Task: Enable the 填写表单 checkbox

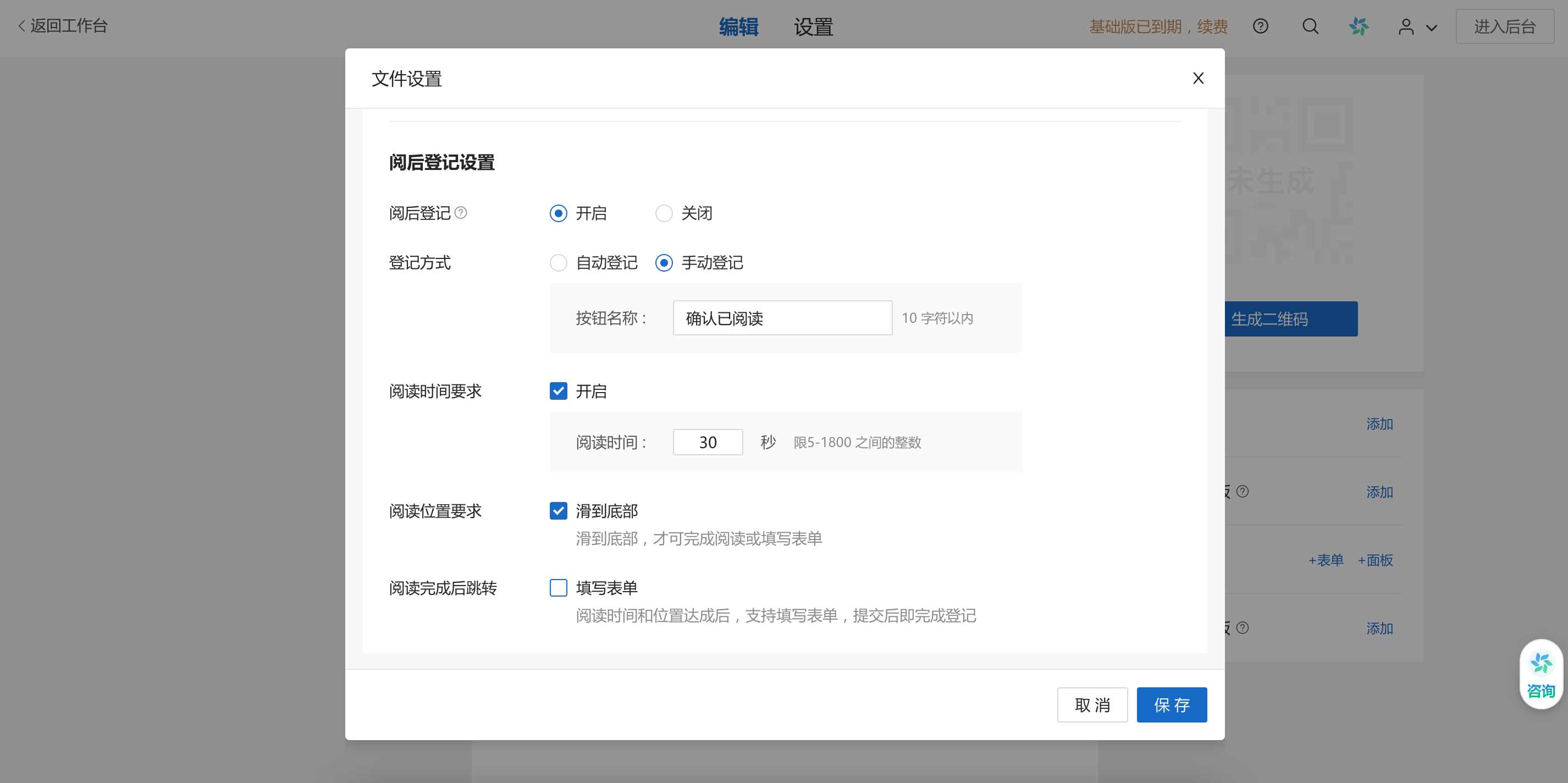Action: [558, 588]
